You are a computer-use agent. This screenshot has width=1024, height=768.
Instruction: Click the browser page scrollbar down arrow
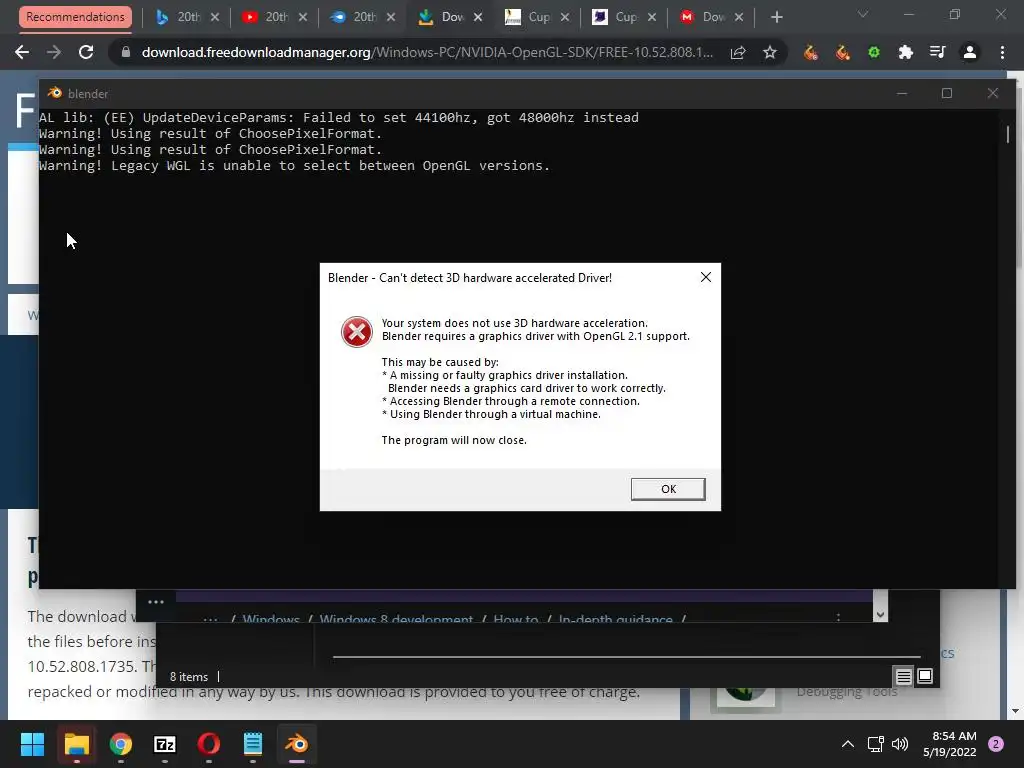tap(1015, 711)
